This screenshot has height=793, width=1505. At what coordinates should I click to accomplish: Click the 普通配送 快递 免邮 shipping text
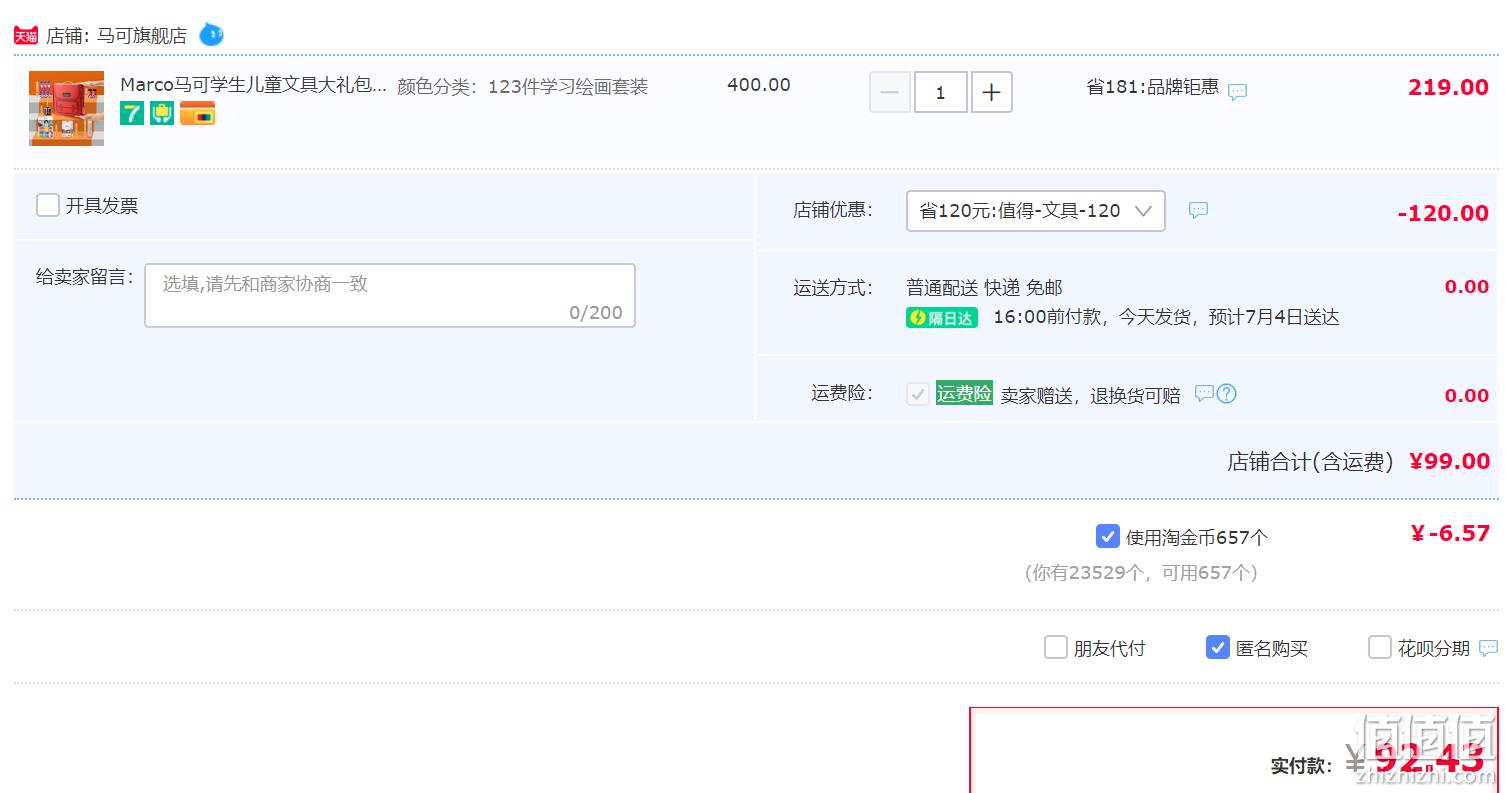(984, 288)
